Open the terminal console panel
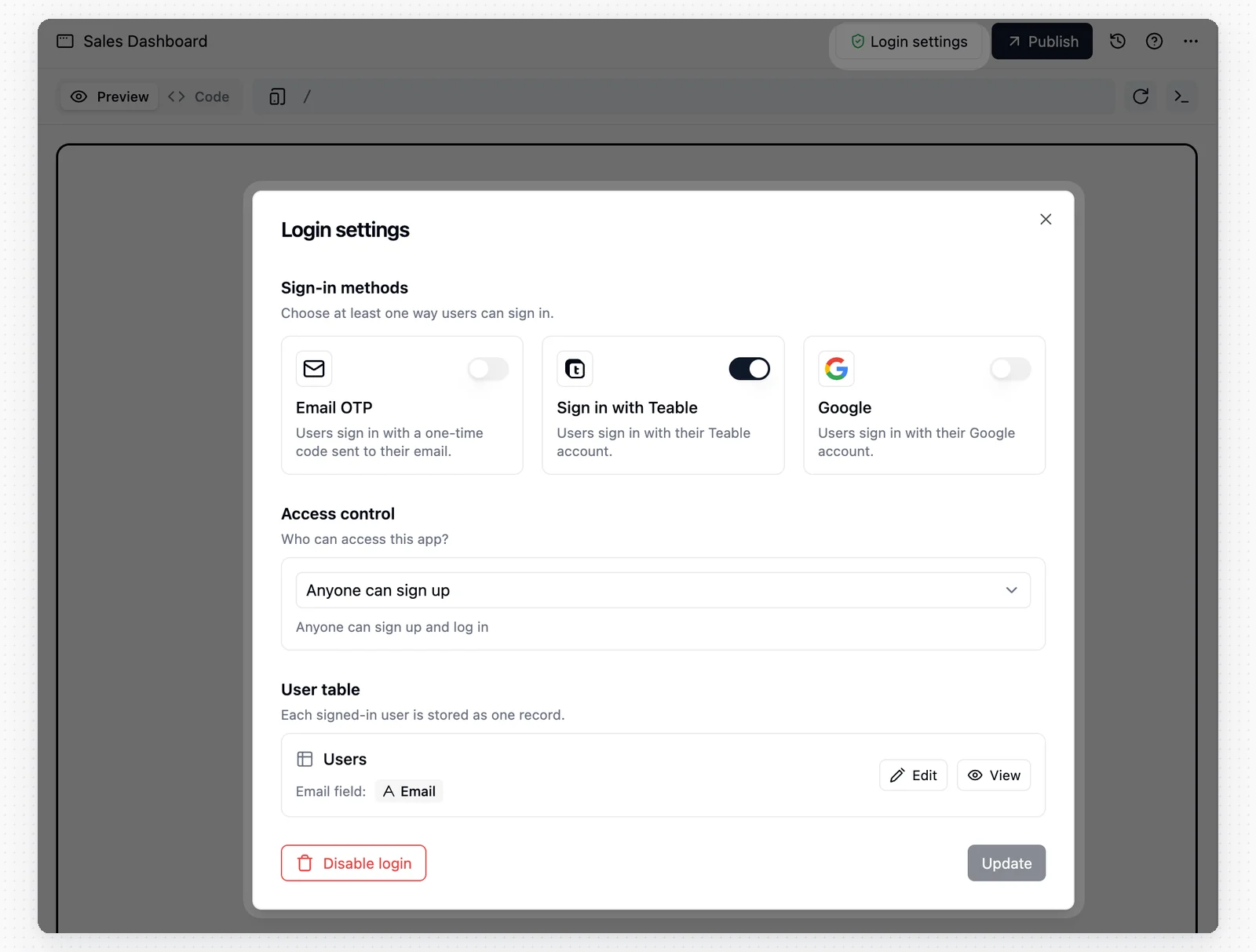1256x952 pixels. click(x=1181, y=97)
